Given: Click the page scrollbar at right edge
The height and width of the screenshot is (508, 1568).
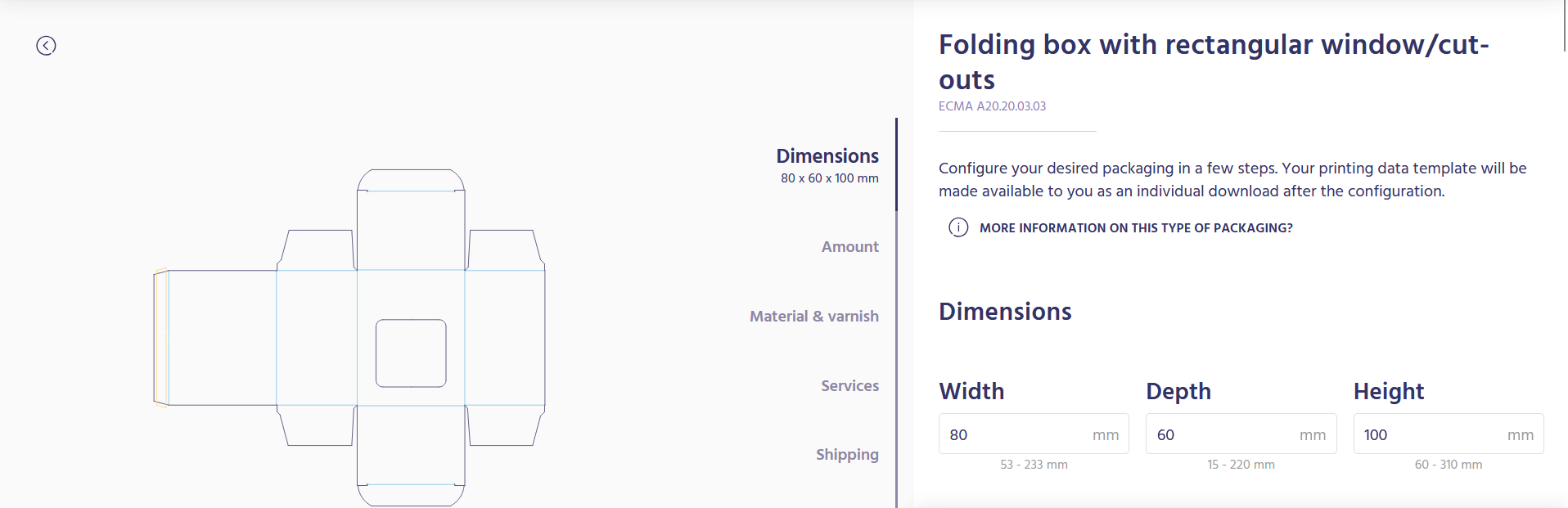Looking at the screenshot, I should 1564,26.
